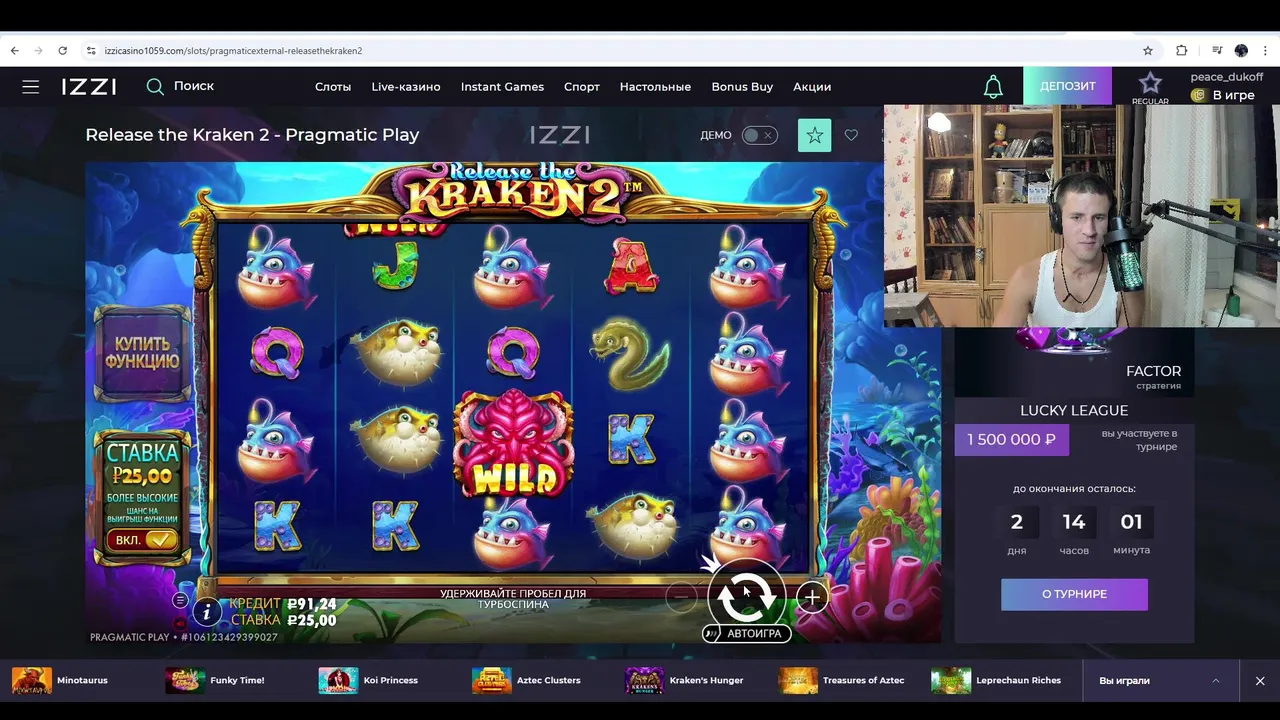The height and width of the screenshot is (720, 1280).
Task: Open Bonus Buy section
Action: [x=742, y=87]
